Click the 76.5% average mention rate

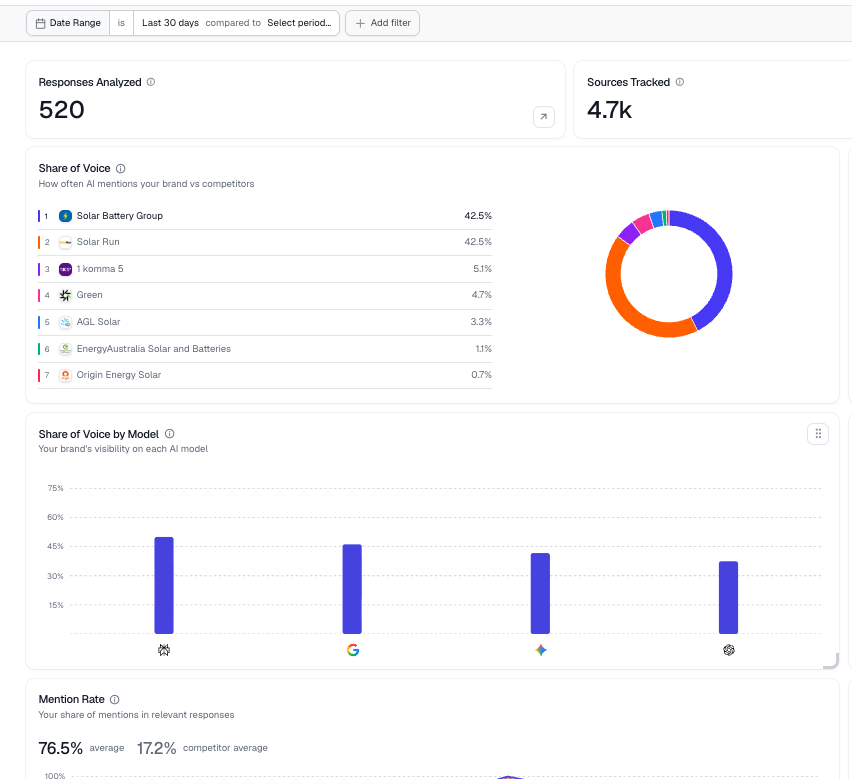click(60, 749)
